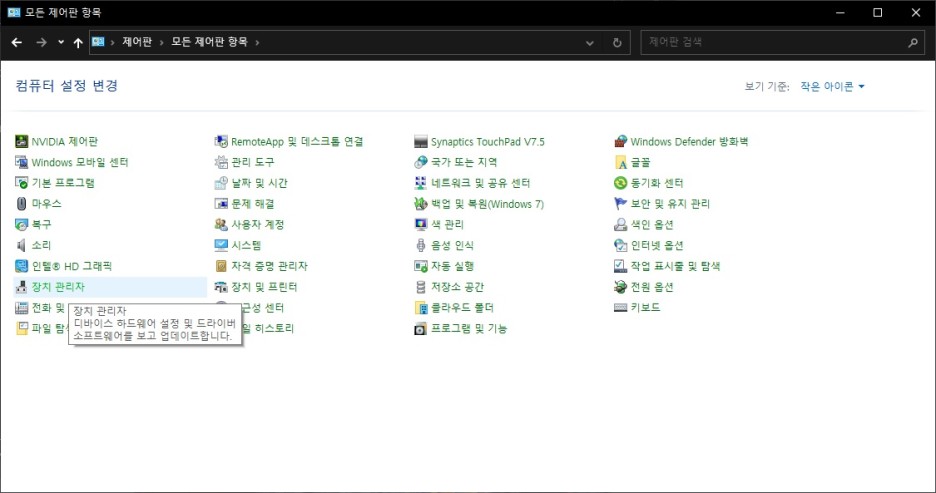Open 보기 기준 작은 아이콘 dropdown
This screenshot has height=493, width=936.
(x=832, y=87)
